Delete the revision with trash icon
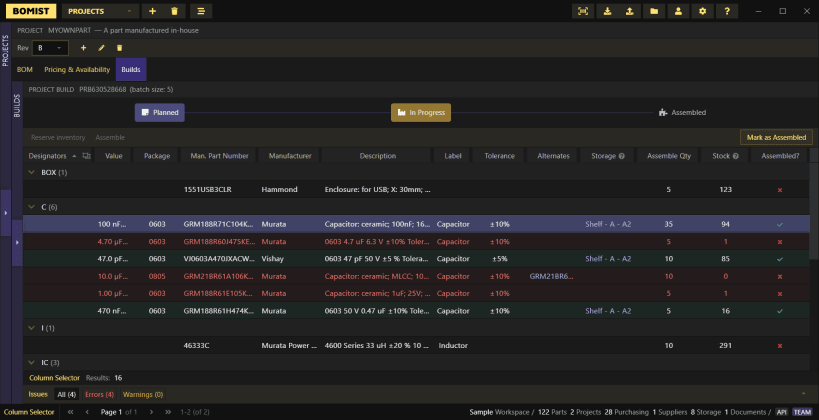The image size is (819, 420). coord(119,48)
